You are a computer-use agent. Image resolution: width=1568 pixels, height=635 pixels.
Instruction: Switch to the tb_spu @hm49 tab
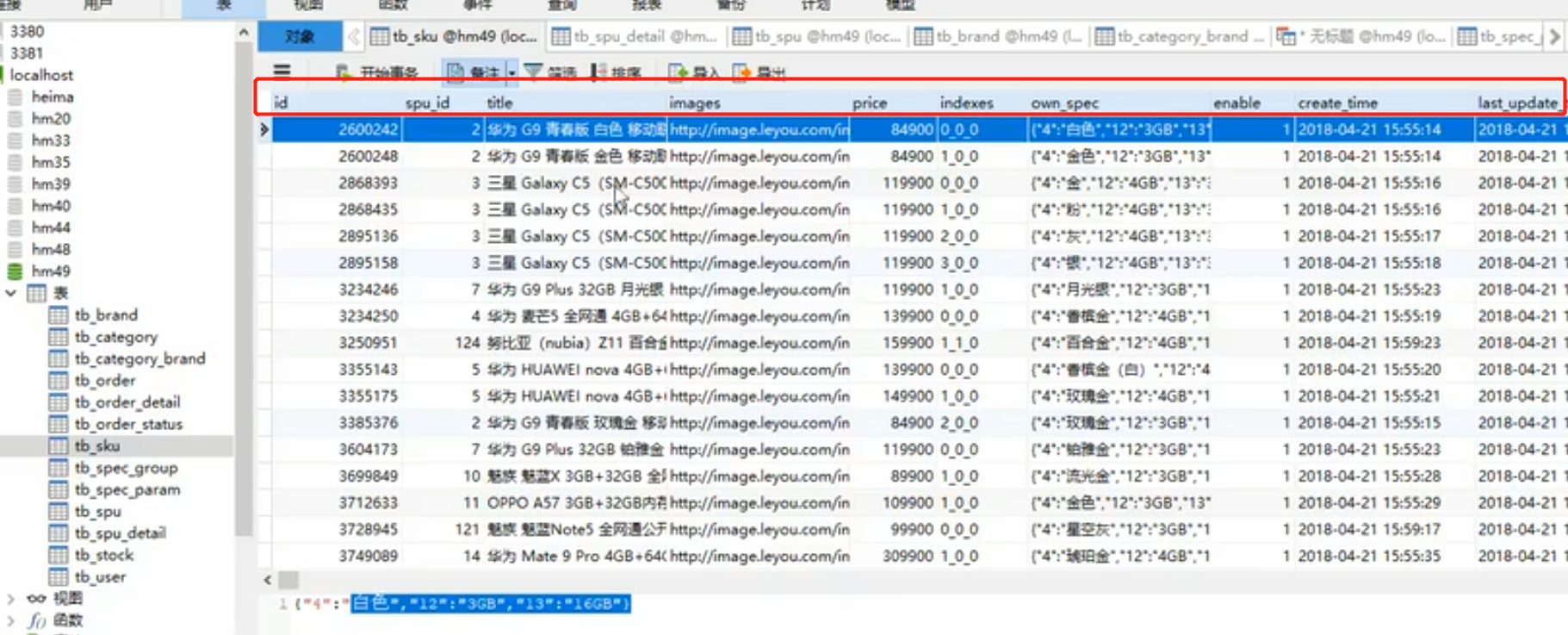click(x=815, y=36)
